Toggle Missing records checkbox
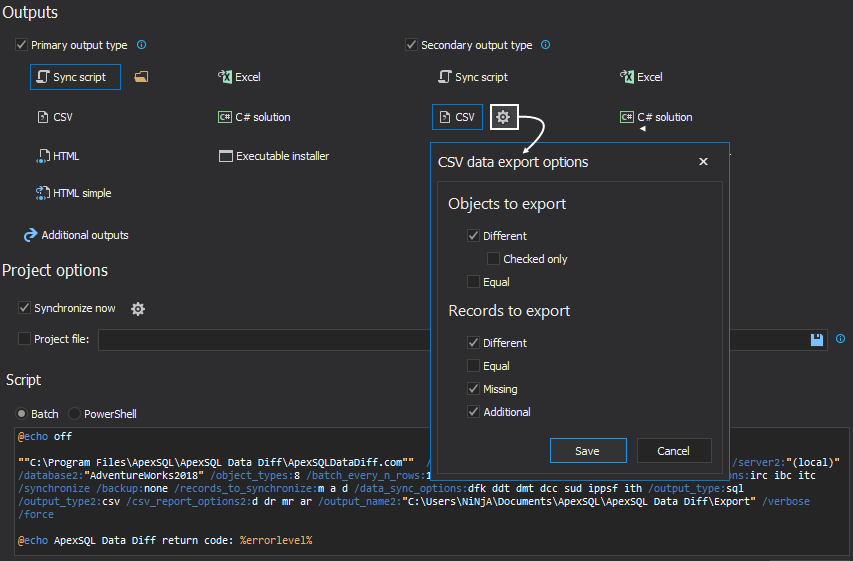The width and height of the screenshot is (853, 561). coord(473,389)
